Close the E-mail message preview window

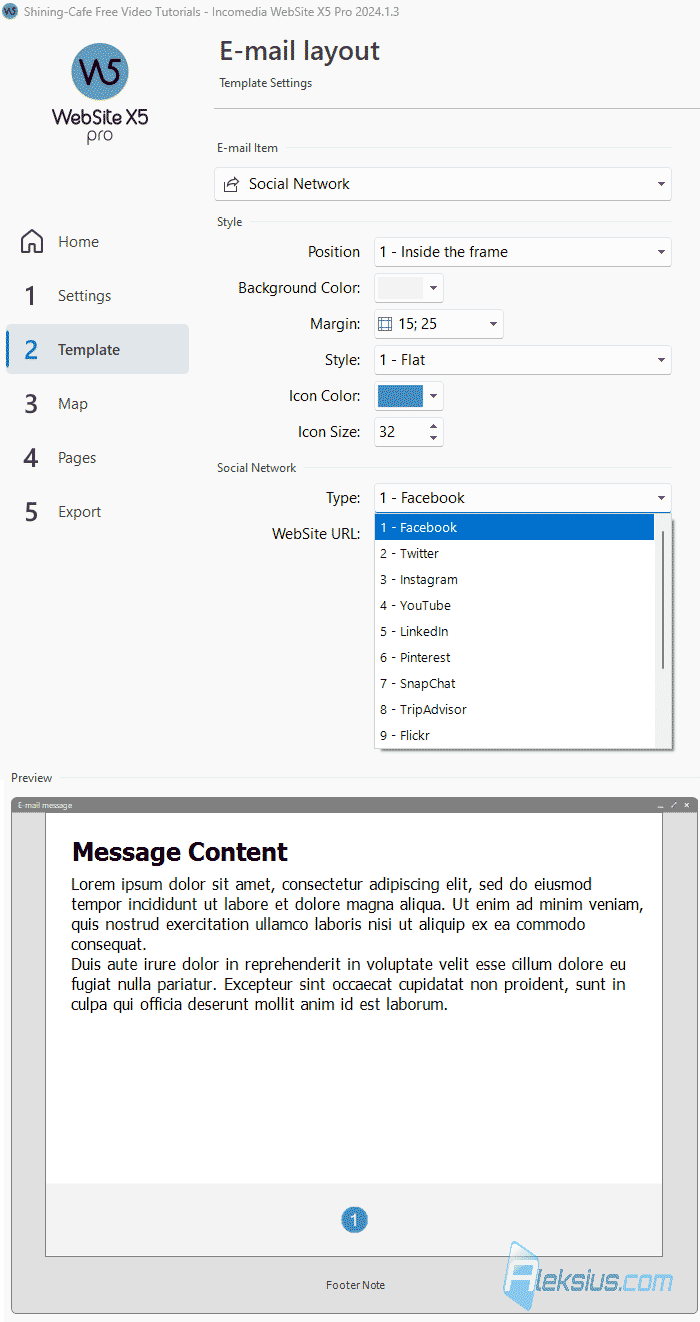coord(687,805)
